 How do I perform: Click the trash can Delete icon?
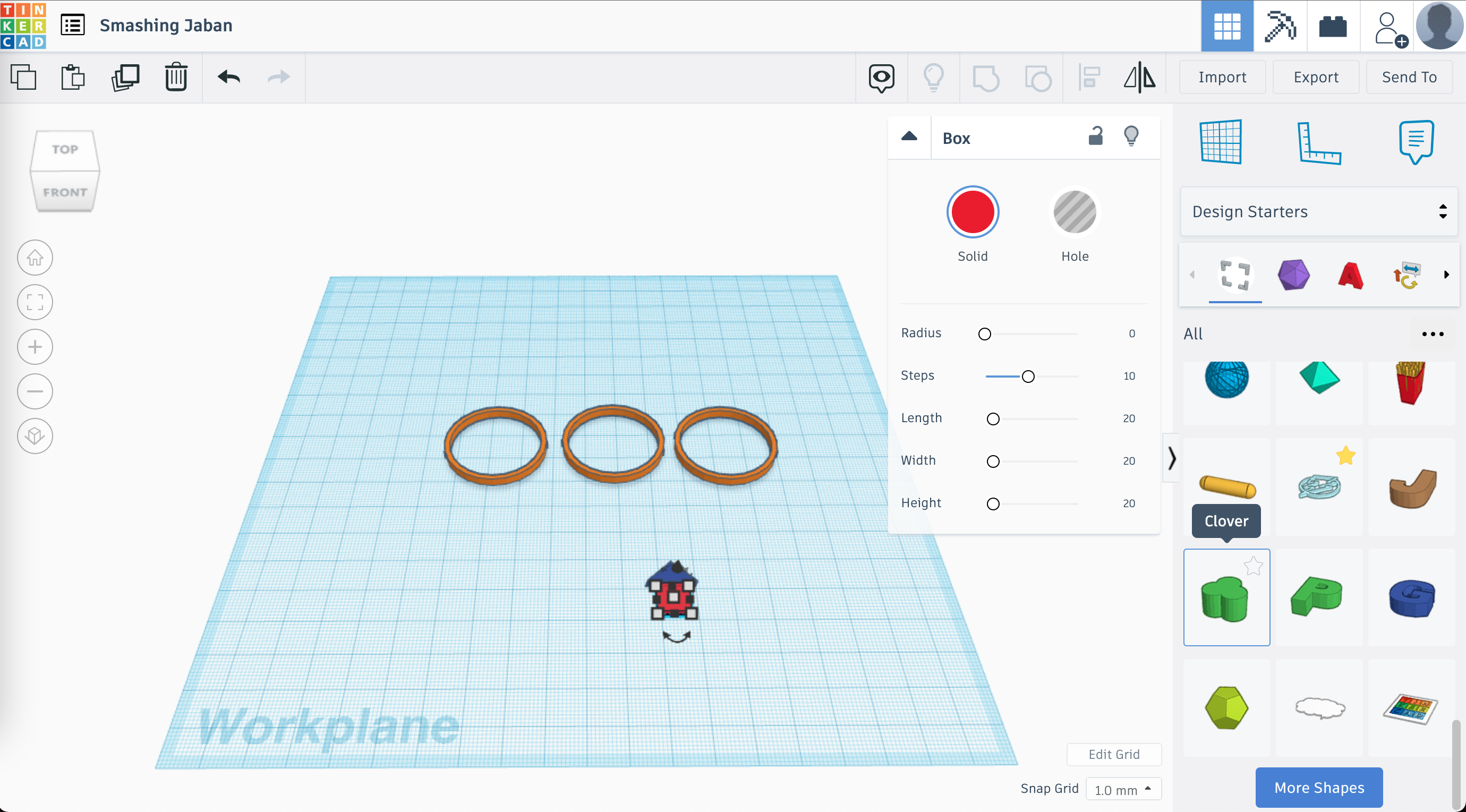pyautogui.click(x=176, y=78)
